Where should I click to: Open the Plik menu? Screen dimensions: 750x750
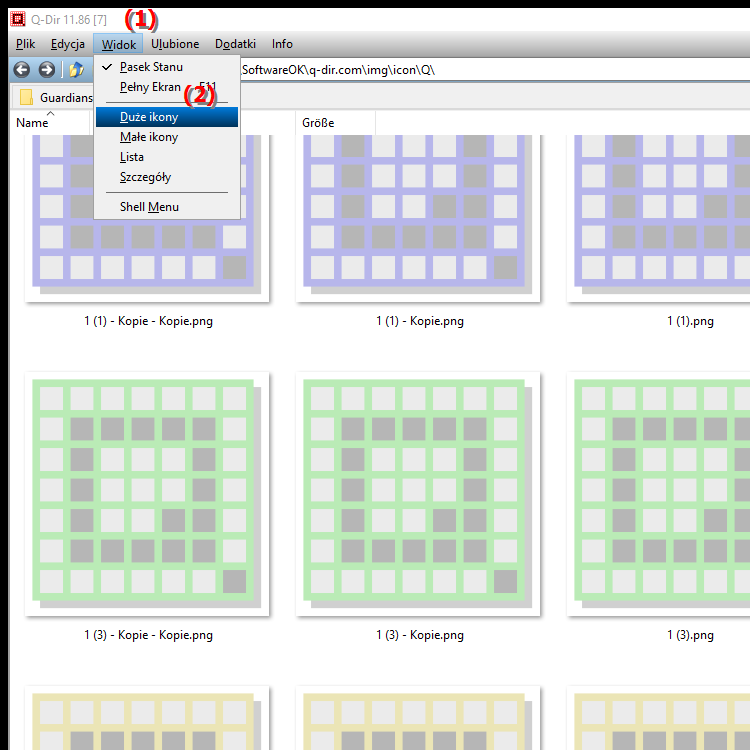pos(25,44)
